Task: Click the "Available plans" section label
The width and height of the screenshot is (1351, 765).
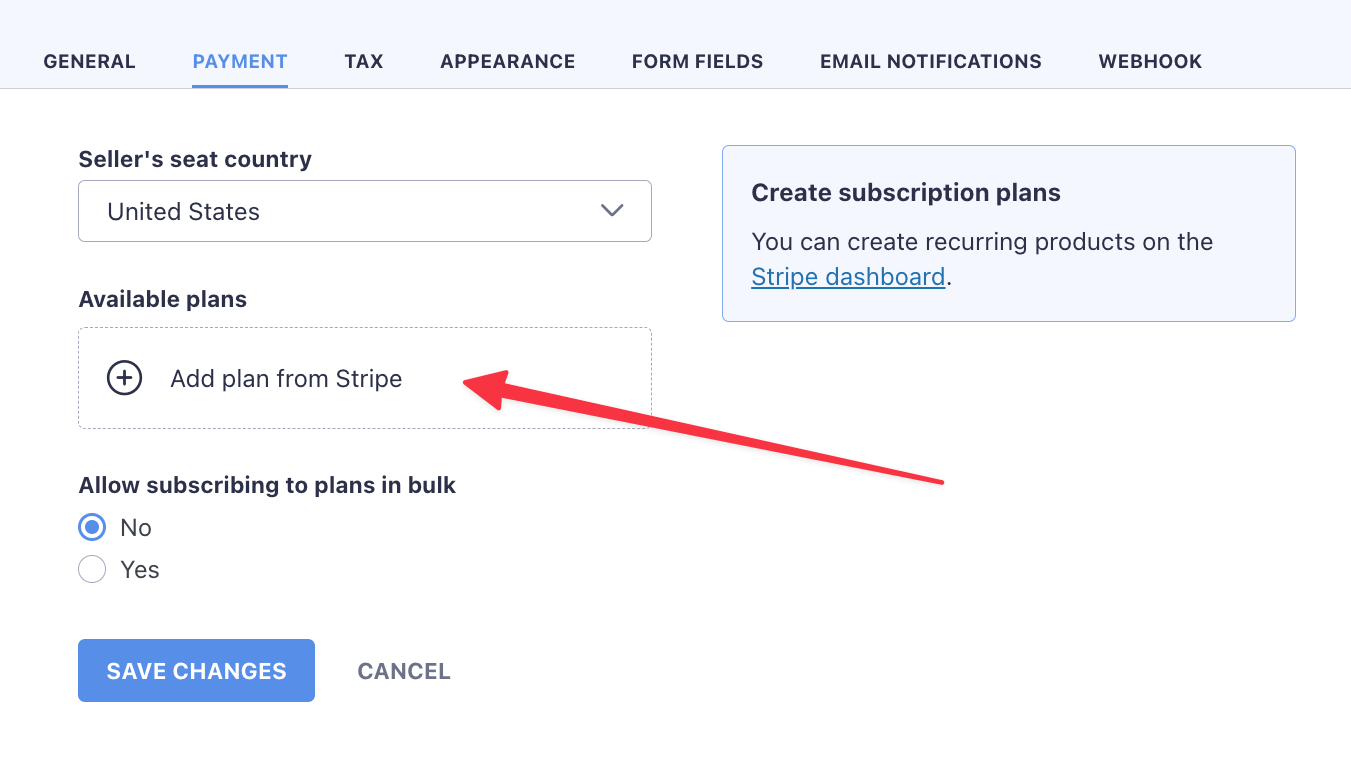Action: coord(162,299)
